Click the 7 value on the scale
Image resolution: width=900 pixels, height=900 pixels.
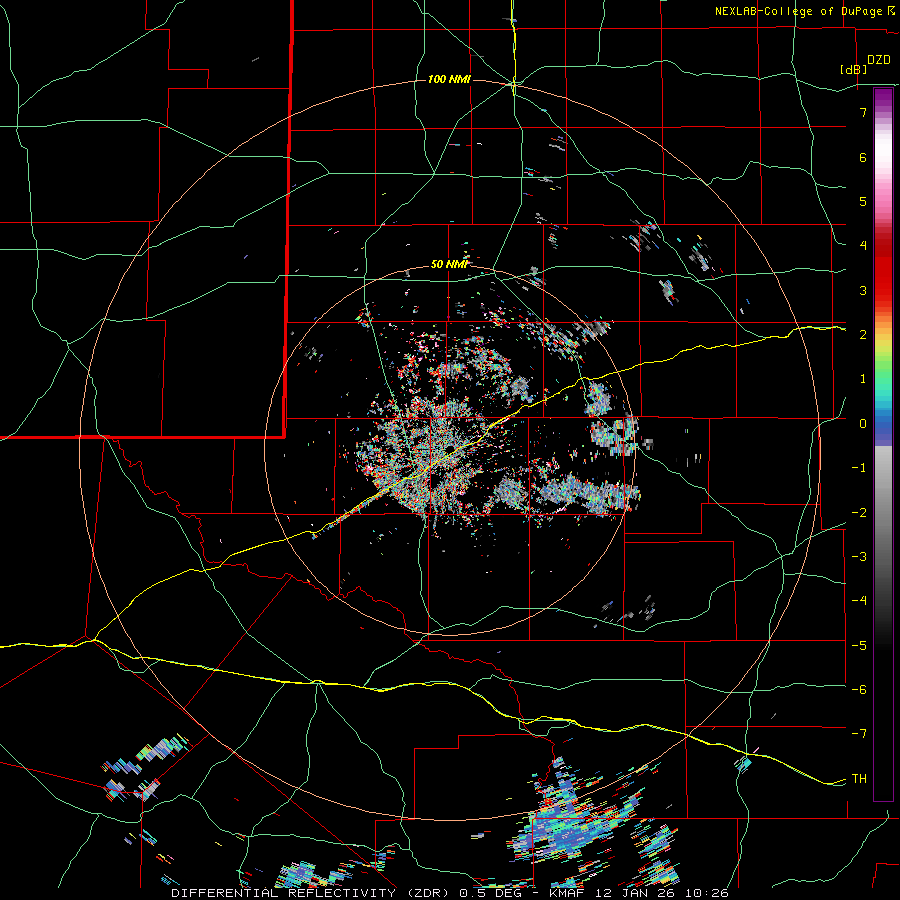point(863,112)
